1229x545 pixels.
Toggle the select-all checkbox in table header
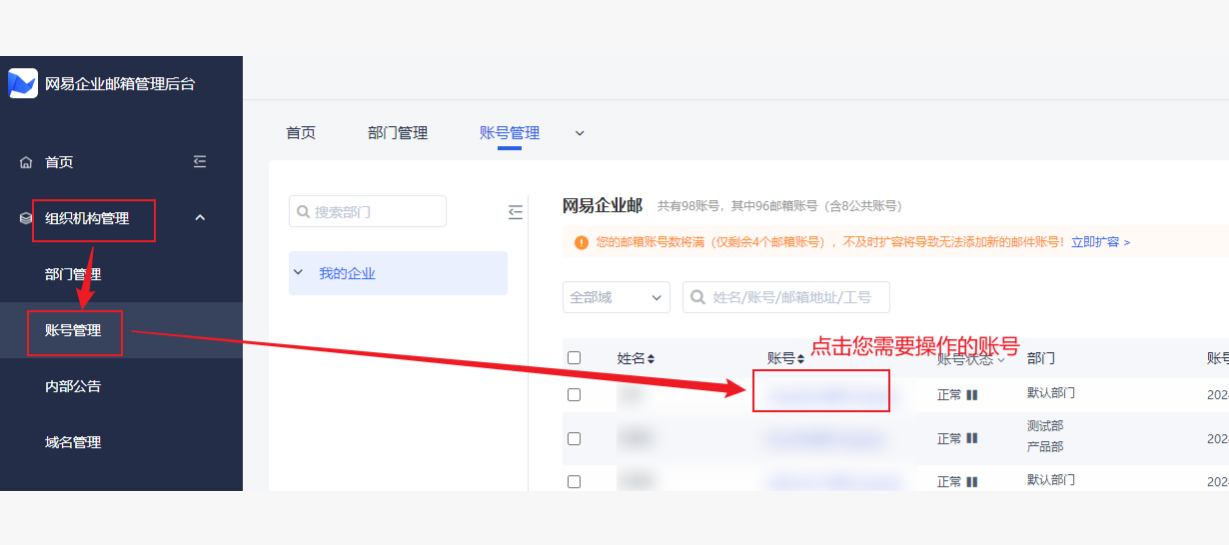pyautogui.click(x=574, y=357)
